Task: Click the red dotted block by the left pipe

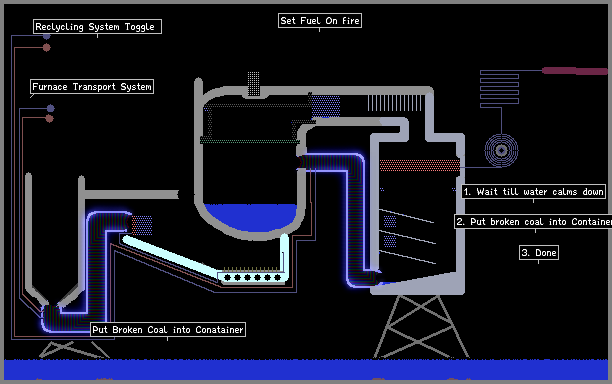Action: point(142,225)
